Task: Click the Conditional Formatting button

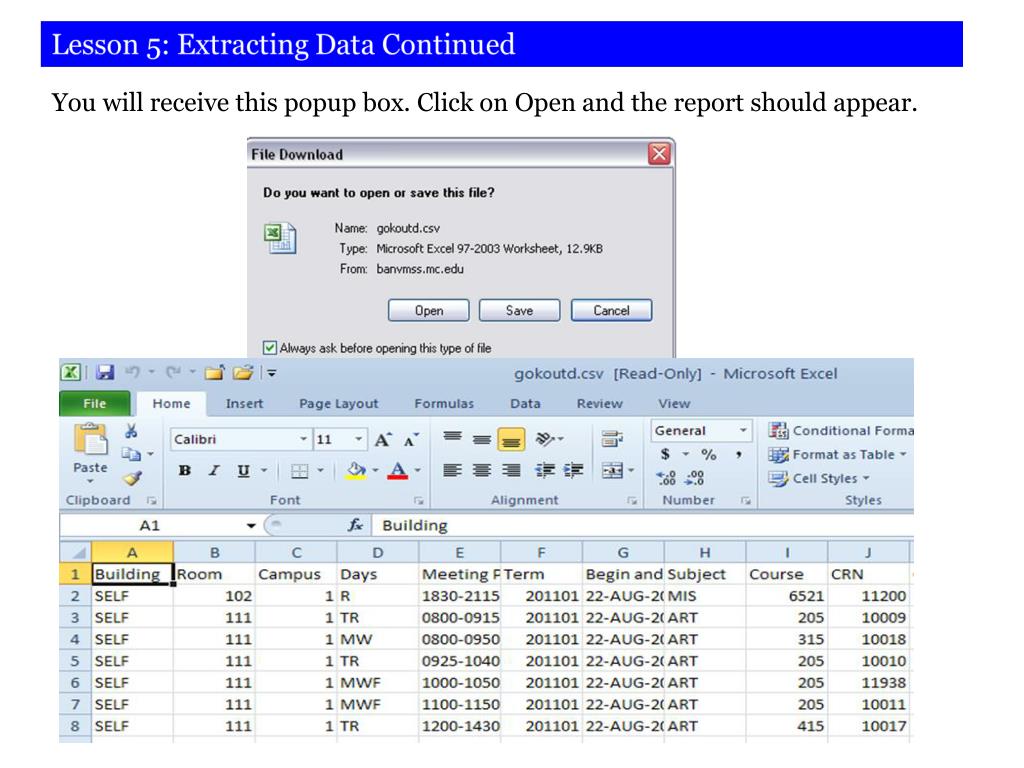Action: (840, 430)
